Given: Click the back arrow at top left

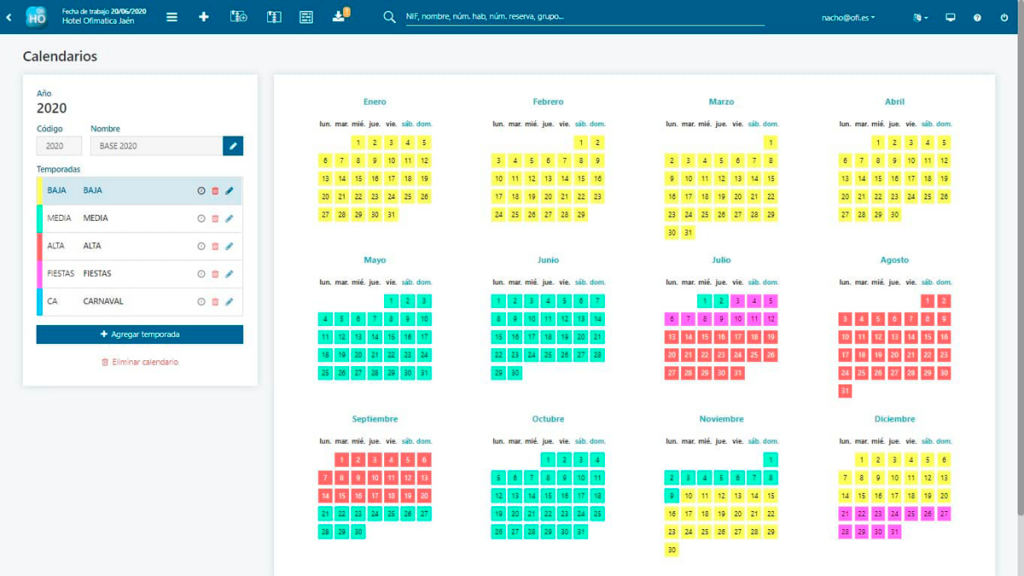Looking at the screenshot, I should pos(9,17).
